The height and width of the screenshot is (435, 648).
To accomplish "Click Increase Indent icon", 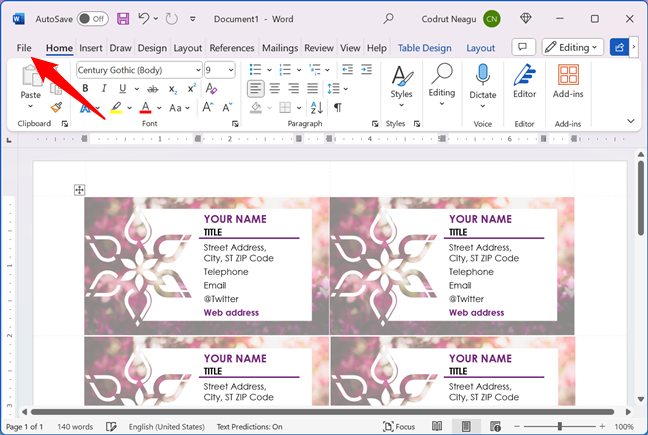I will [x=366, y=70].
